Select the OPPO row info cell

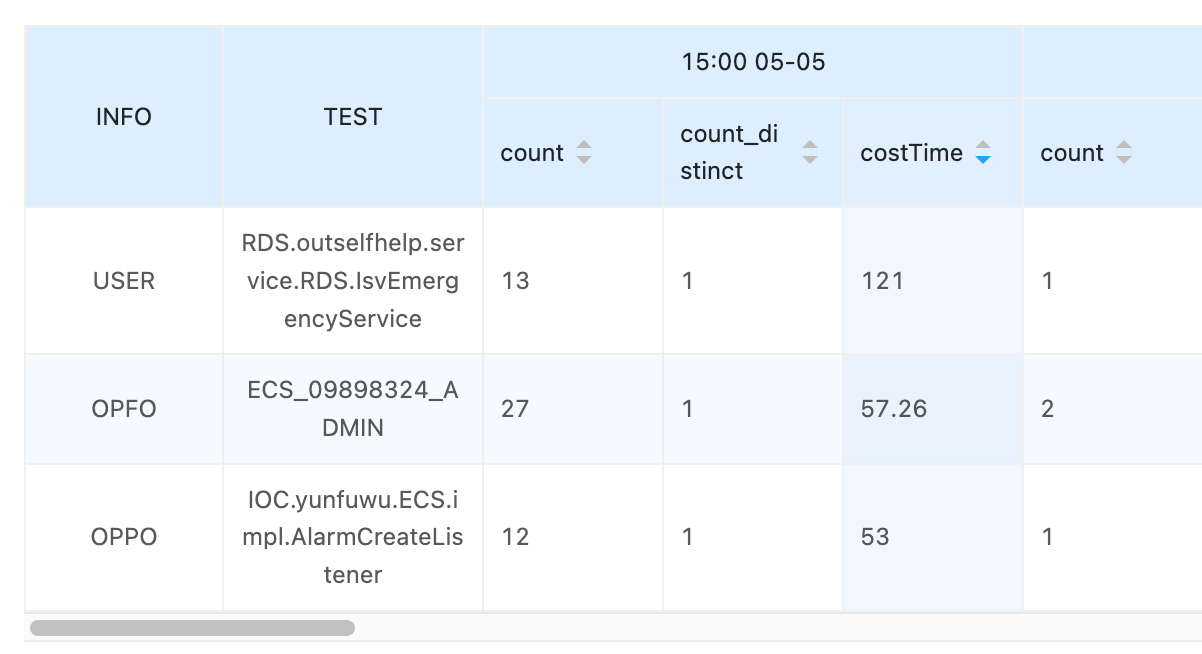coord(124,537)
